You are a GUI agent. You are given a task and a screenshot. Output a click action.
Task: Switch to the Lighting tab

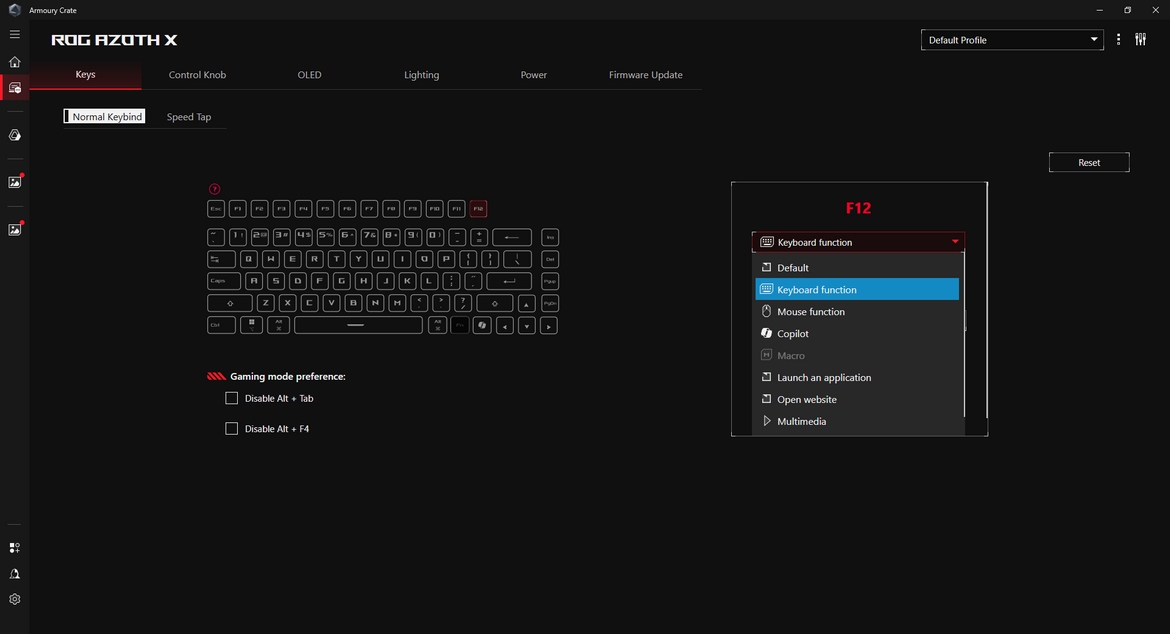(421, 75)
